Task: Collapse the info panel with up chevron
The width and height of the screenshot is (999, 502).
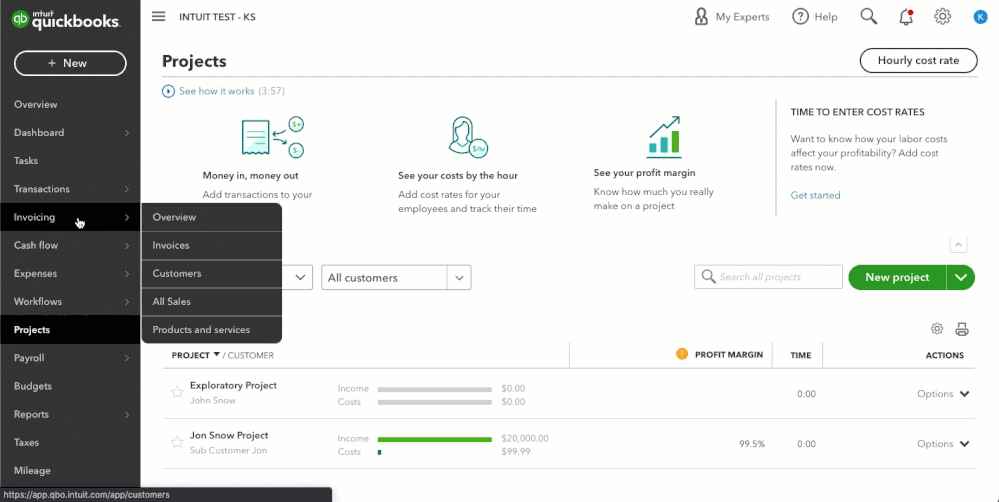Action: click(958, 245)
